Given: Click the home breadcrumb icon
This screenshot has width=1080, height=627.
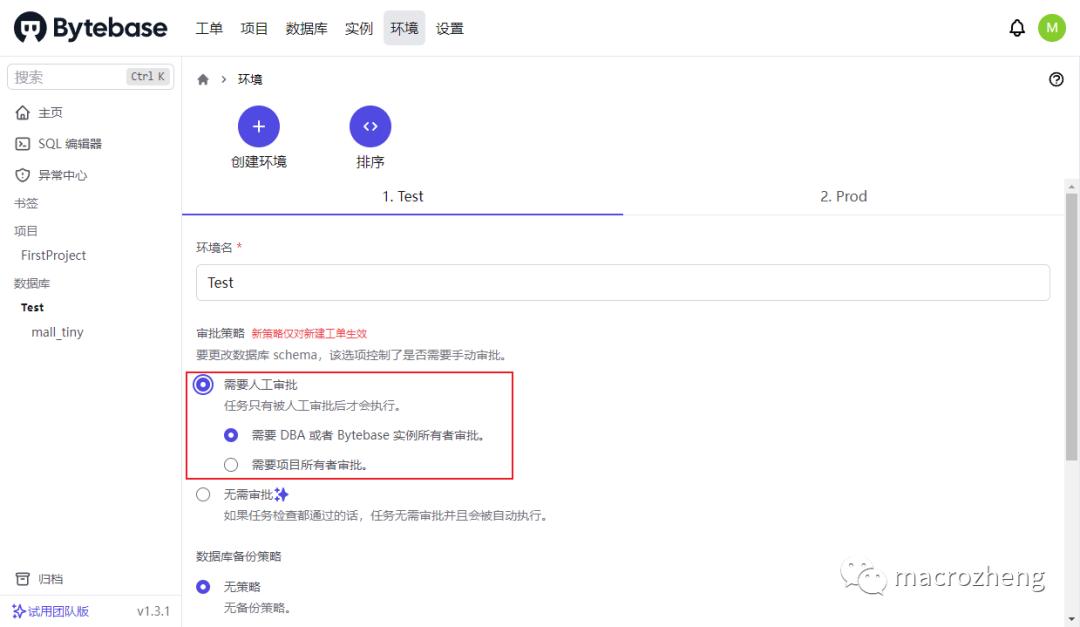Looking at the screenshot, I should coord(203,78).
